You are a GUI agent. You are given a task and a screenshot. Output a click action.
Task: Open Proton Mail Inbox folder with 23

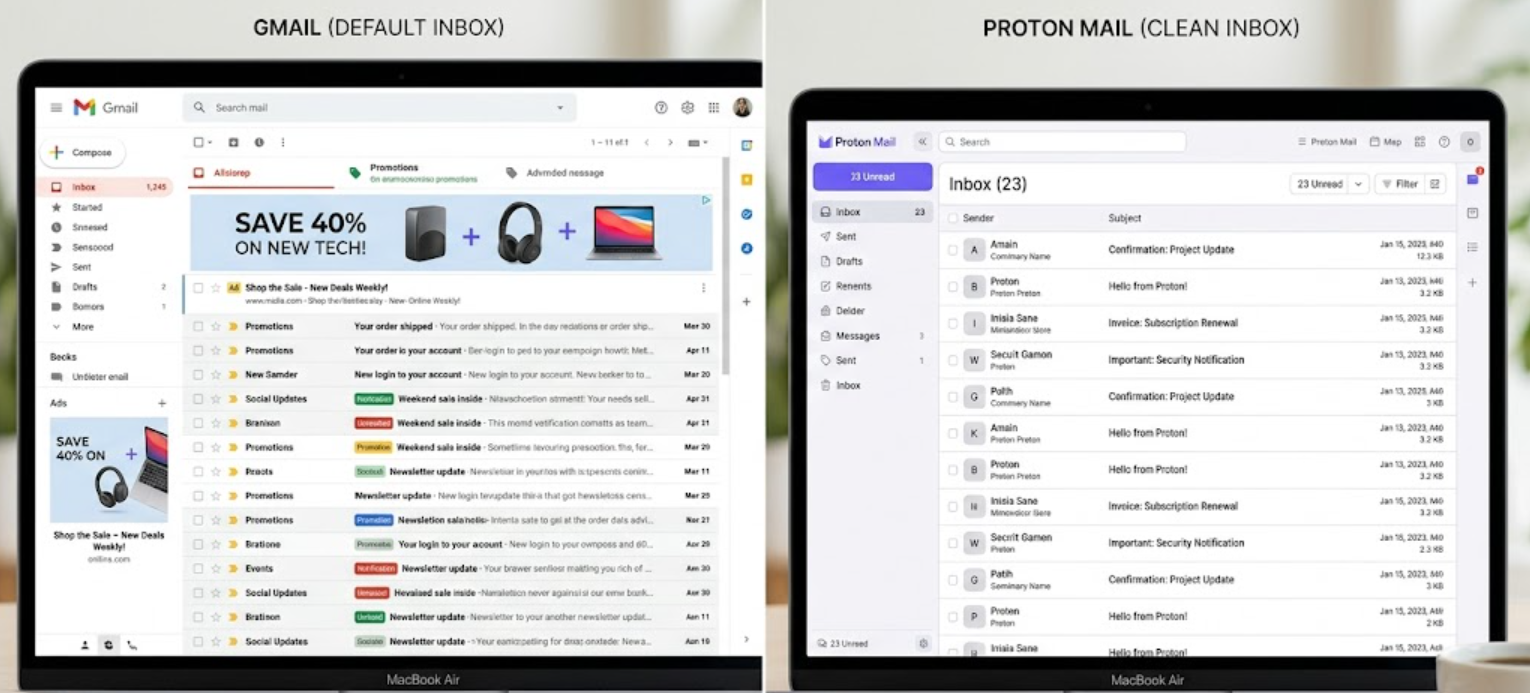(x=873, y=212)
